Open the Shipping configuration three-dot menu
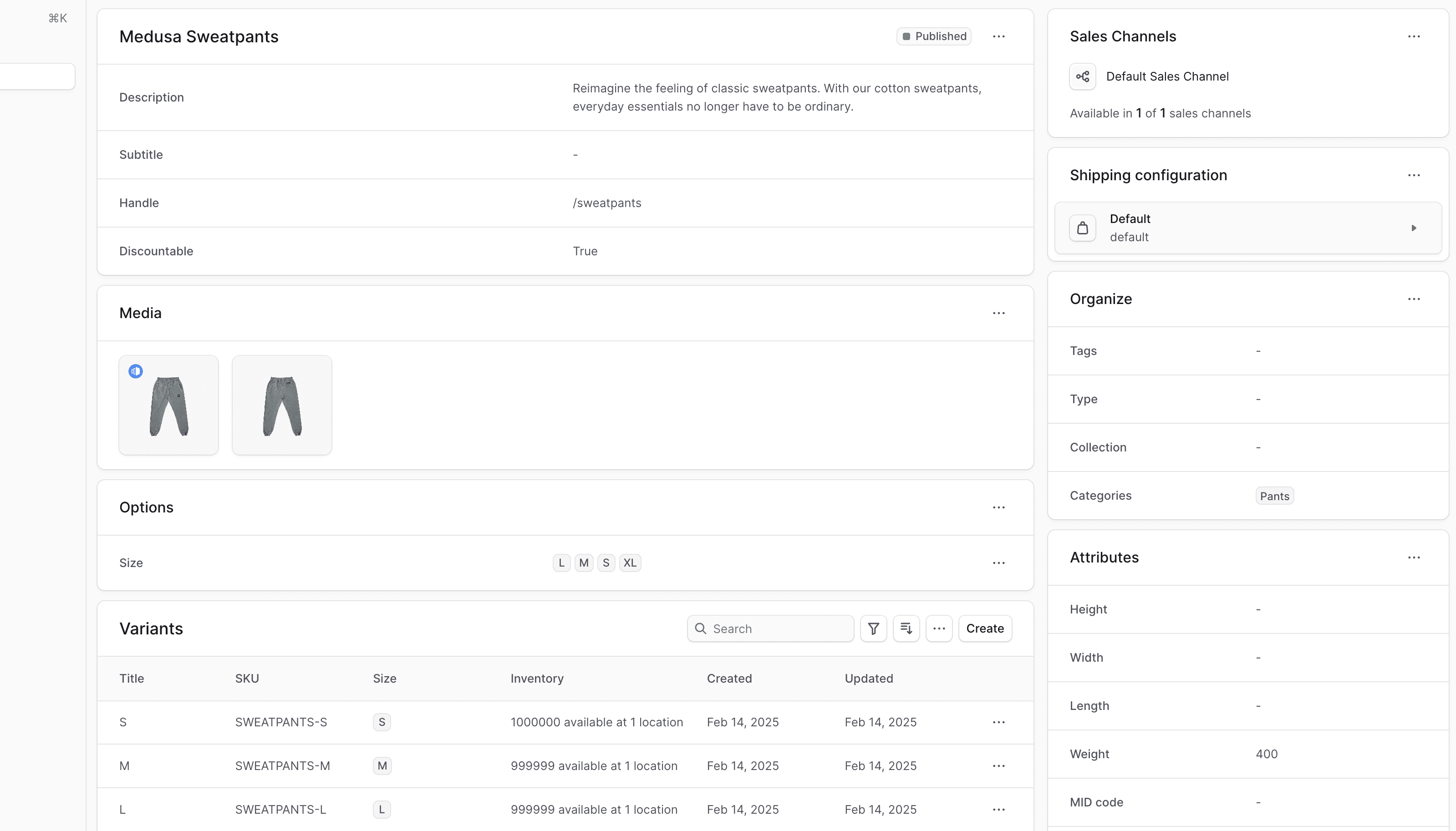Viewport: 1456px width, 831px height. click(x=1413, y=175)
